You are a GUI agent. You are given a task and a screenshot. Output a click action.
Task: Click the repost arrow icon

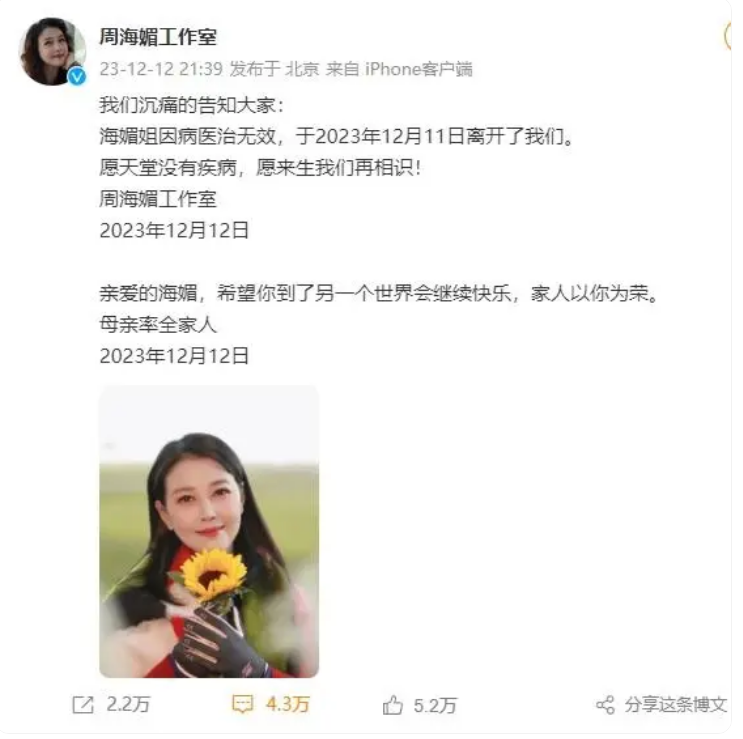pos(83,704)
